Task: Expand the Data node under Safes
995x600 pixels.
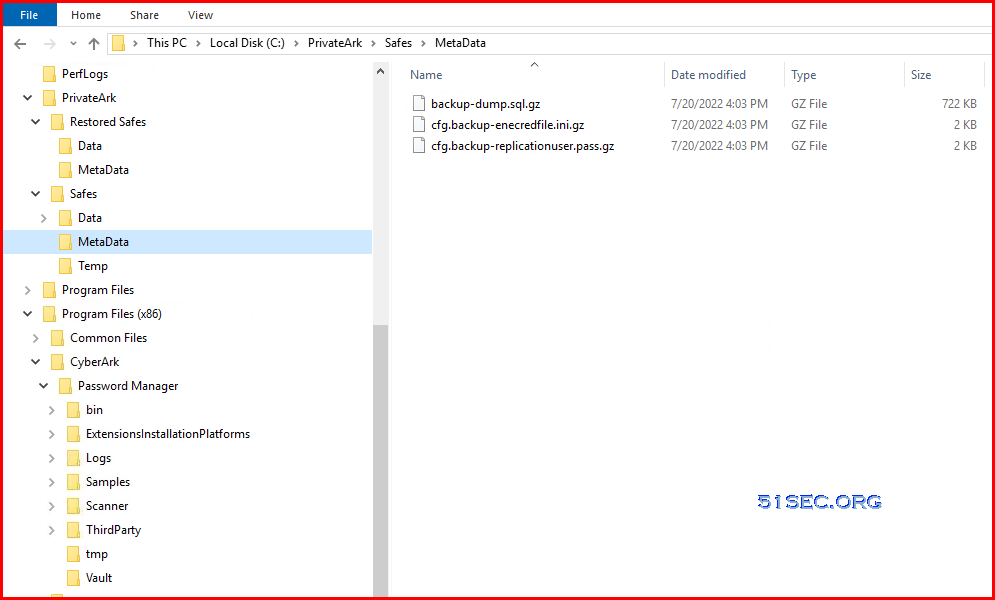Action: 44,218
